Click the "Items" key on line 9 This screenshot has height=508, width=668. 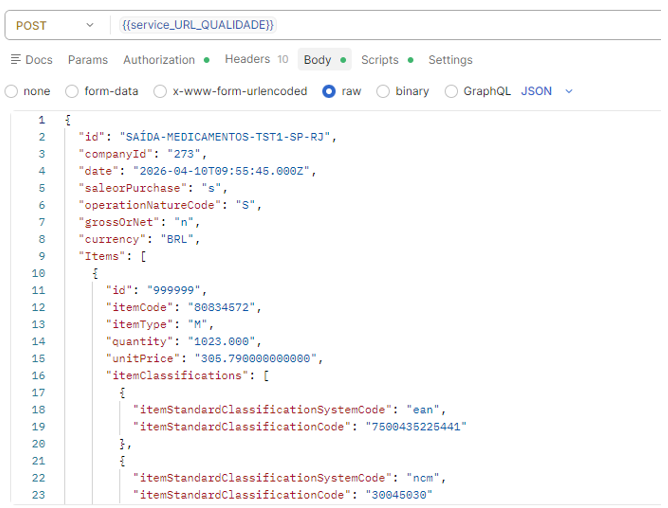click(102, 256)
